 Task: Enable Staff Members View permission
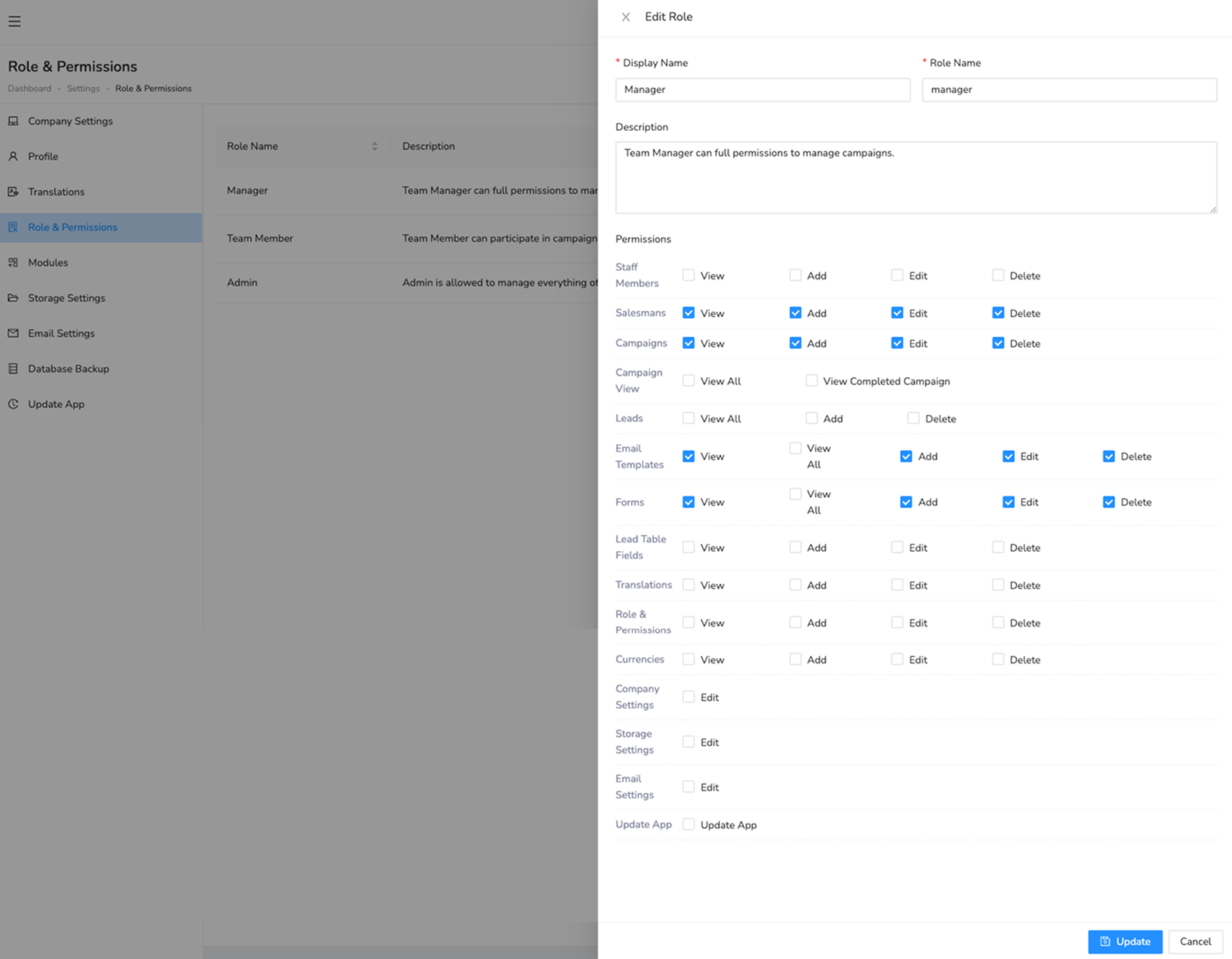(688, 275)
